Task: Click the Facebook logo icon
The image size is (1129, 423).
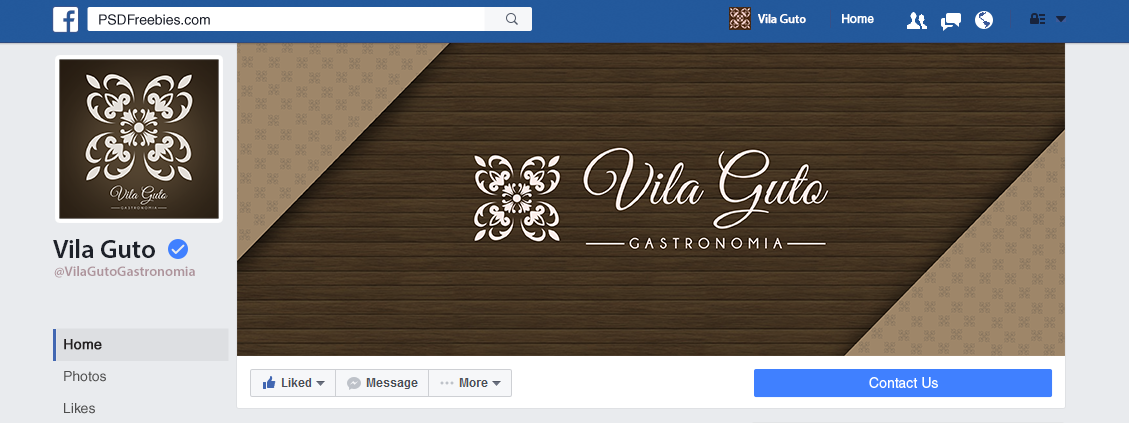Action: point(66,19)
